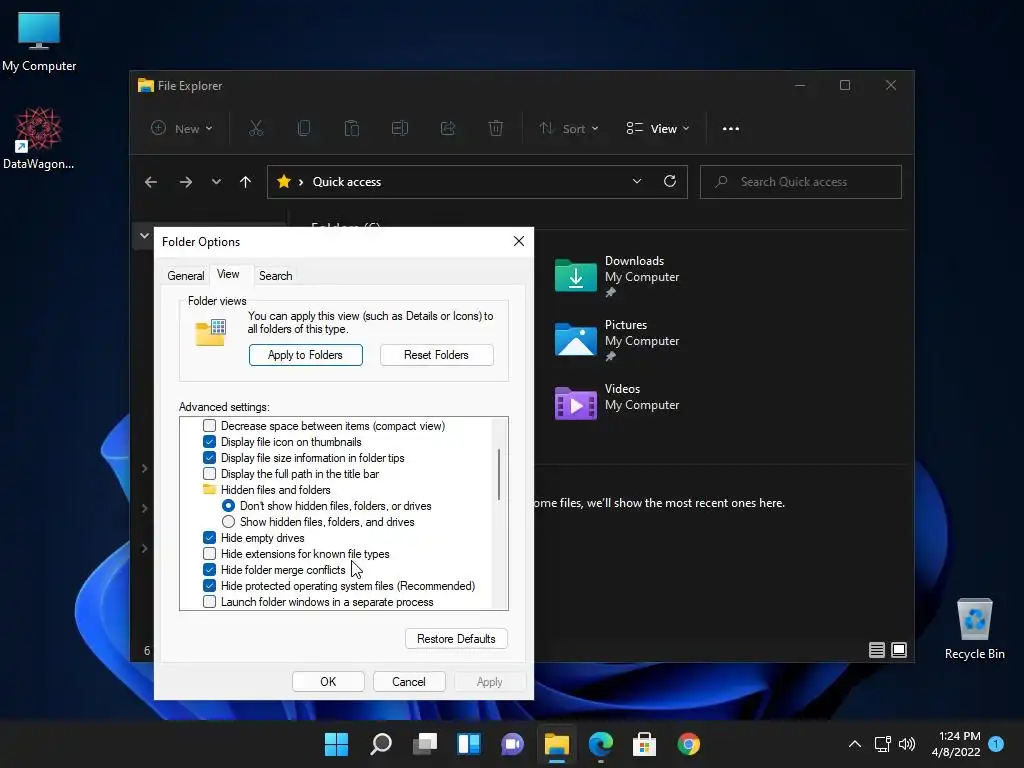The width and height of the screenshot is (1024, 768).
Task: Uncheck Display file icon on thumbnails
Action: click(210, 442)
